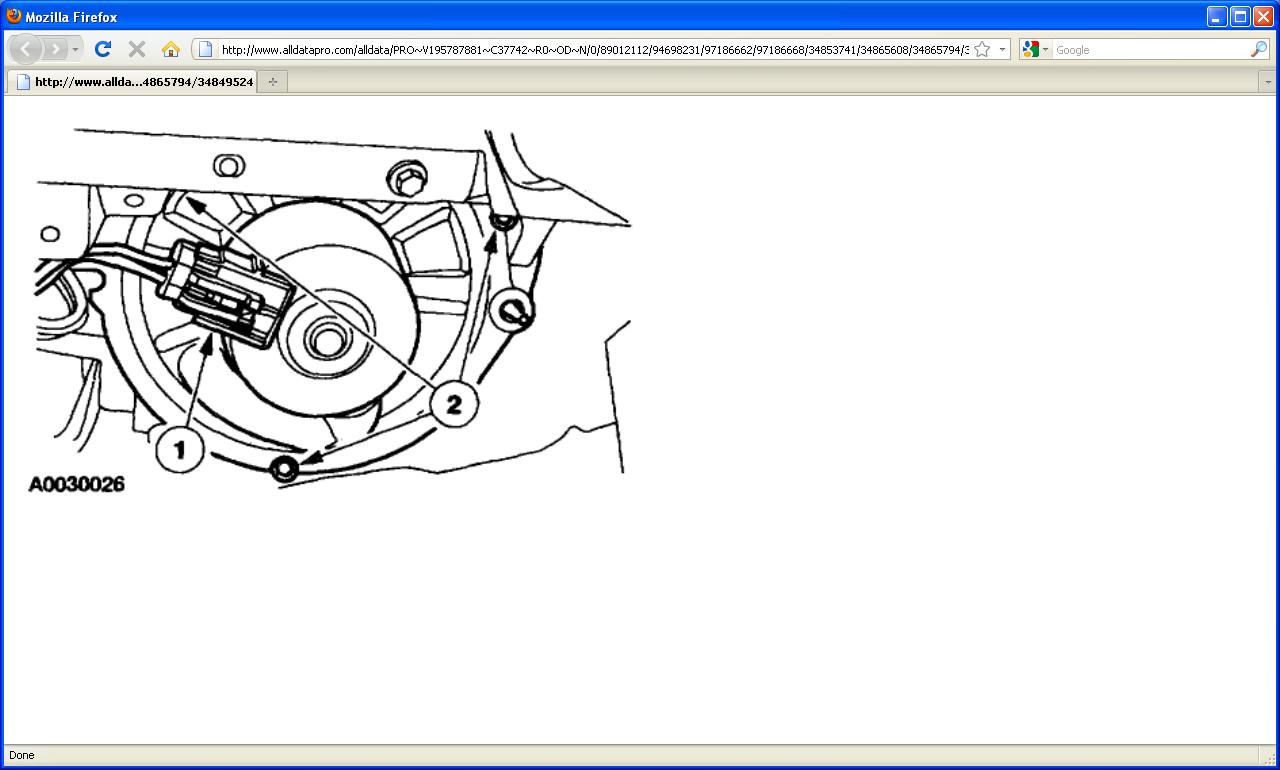1280x770 pixels.
Task: Open the list all tabs dropdown
Action: coord(1268,82)
